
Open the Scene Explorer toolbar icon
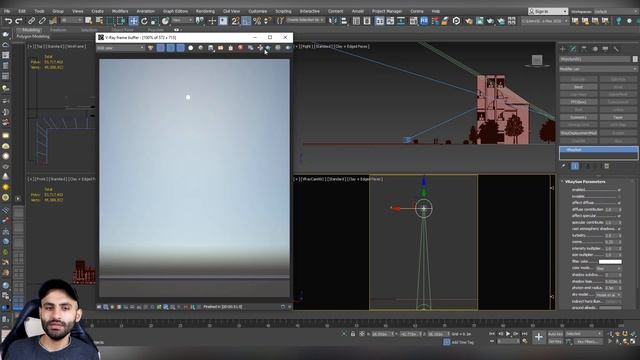coord(356,21)
